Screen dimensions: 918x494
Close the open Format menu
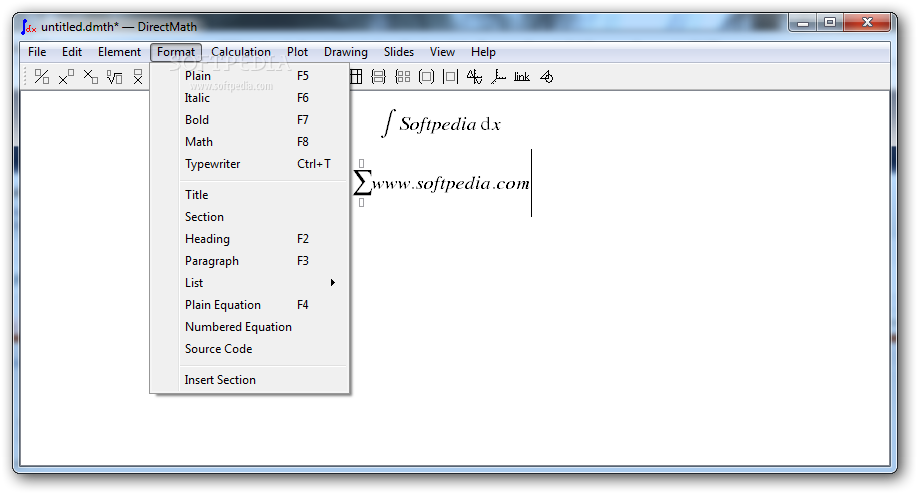coord(176,52)
